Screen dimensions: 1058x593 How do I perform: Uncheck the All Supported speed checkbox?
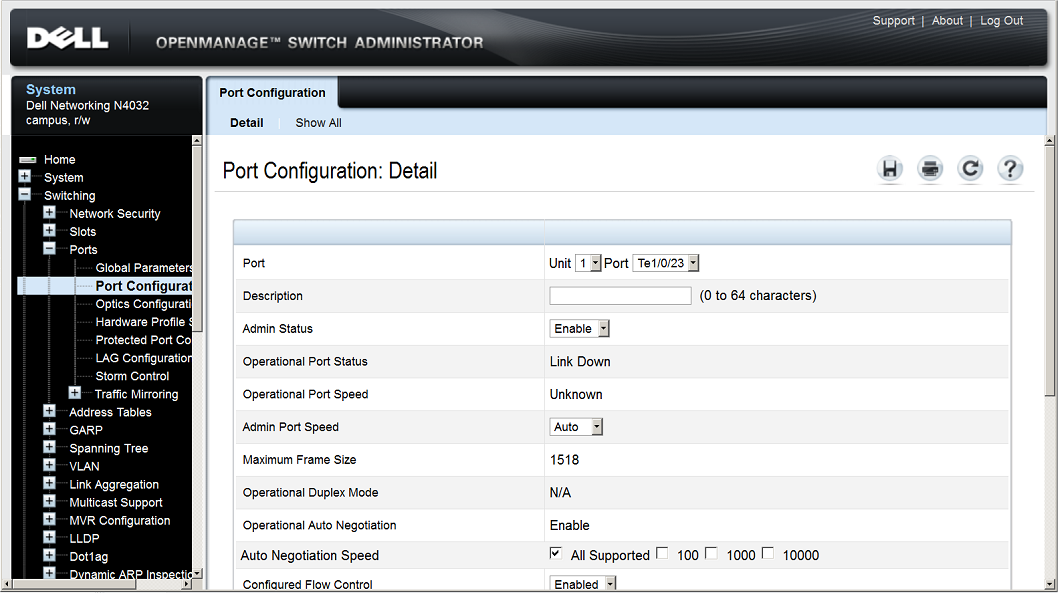pyautogui.click(x=556, y=552)
